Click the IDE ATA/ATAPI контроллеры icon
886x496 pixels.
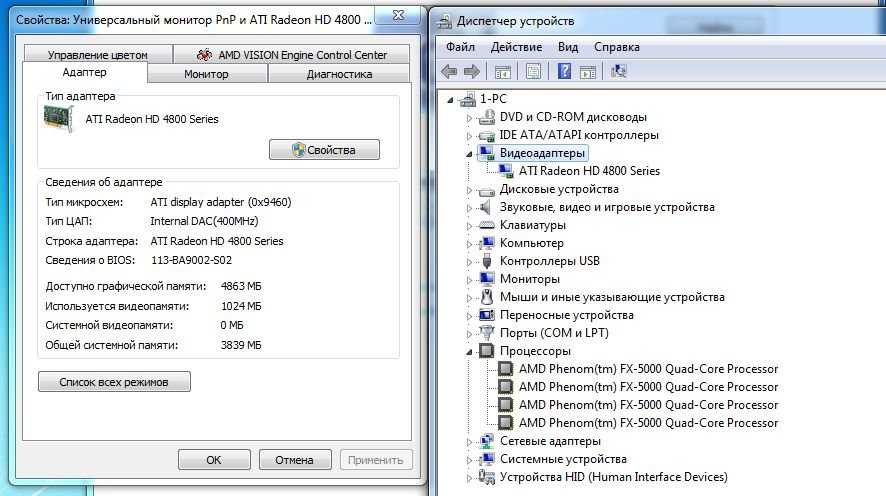pos(486,136)
